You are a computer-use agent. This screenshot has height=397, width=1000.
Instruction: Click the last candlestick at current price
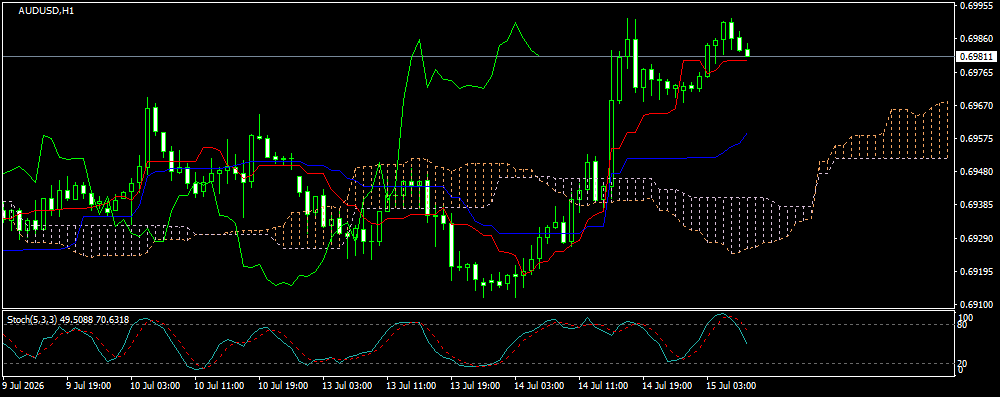747,52
